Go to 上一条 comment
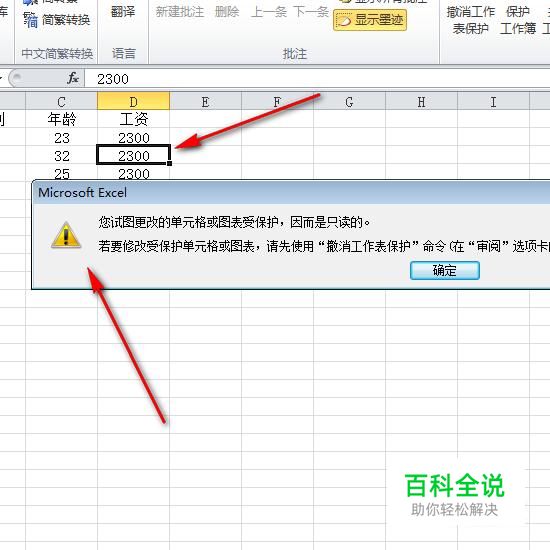The image size is (550, 550). pyautogui.click(x=269, y=12)
